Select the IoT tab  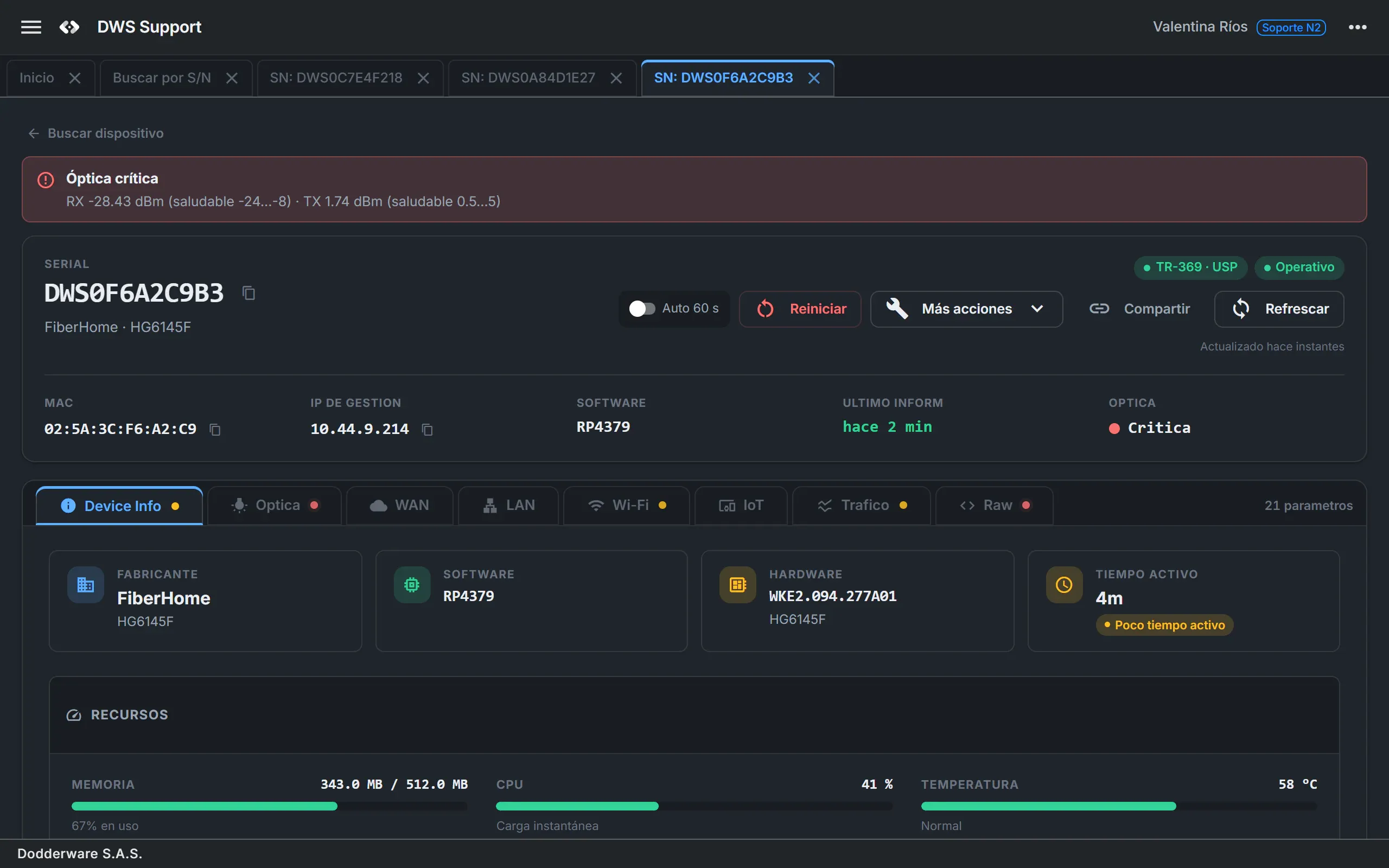741,506
